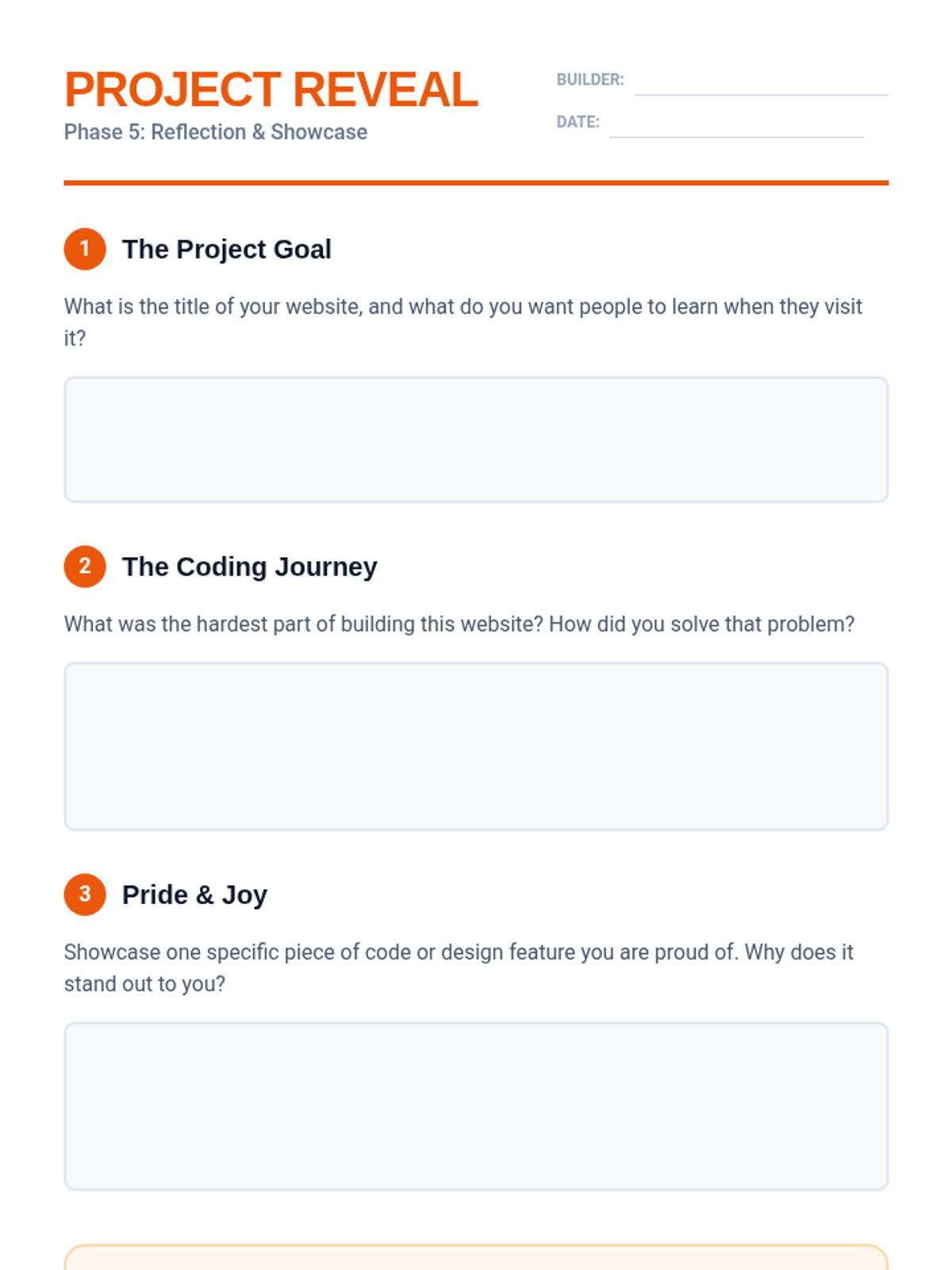The height and width of the screenshot is (1270, 952).
Task: Select the Pride & Joy heading
Action: click(x=194, y=895)
